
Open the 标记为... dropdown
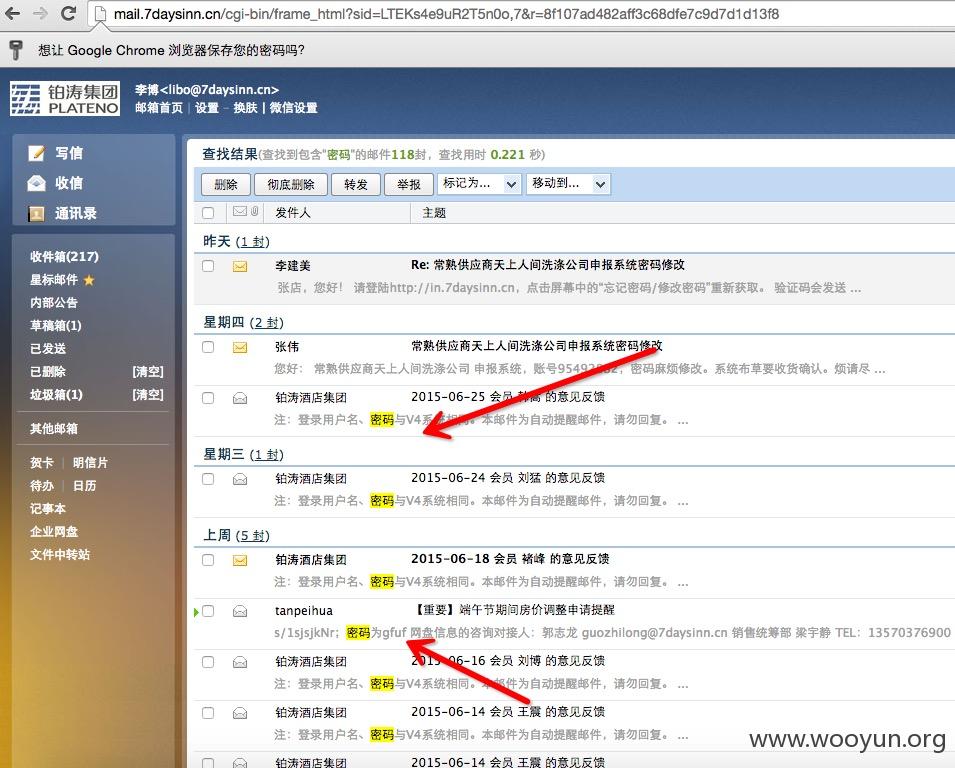479,183
